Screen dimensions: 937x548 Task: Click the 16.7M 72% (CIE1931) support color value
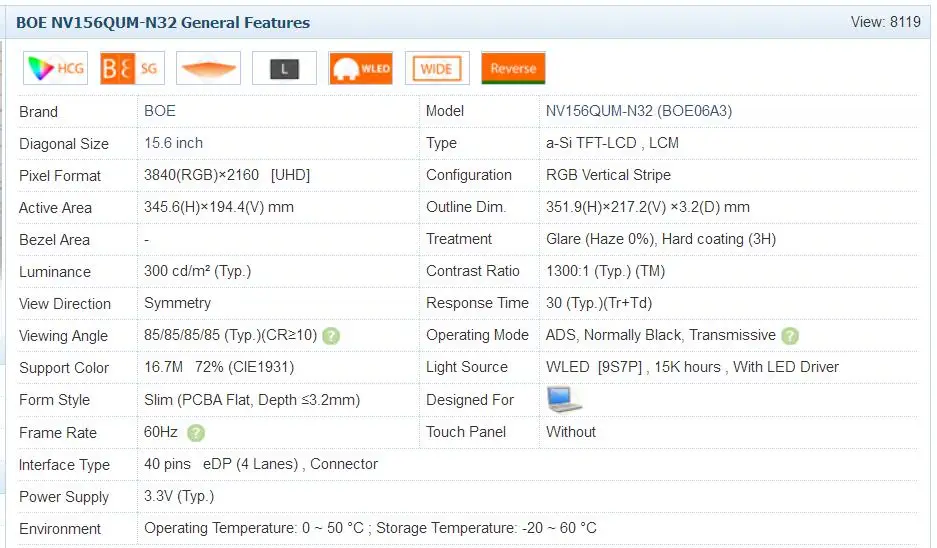click(x=219, y=367)
